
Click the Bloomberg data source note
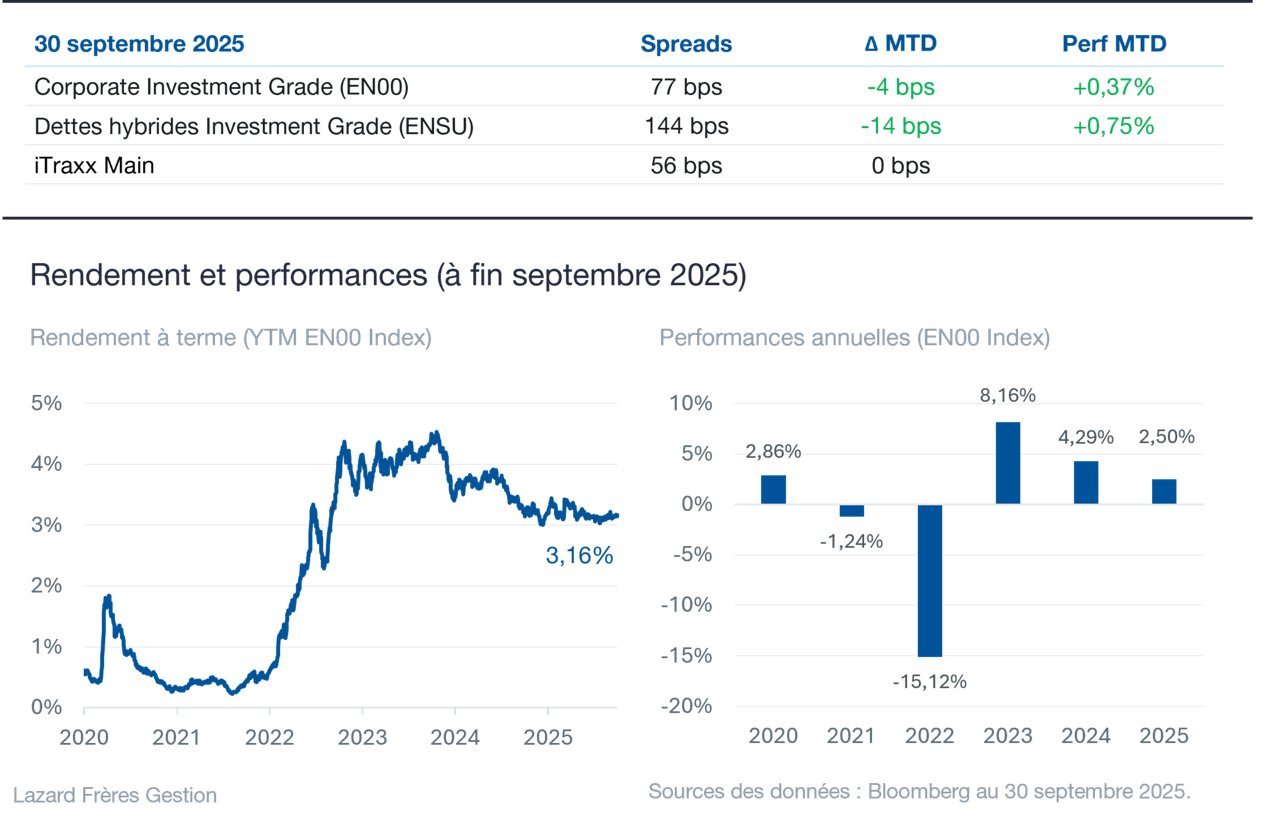(x=920, y=792)
